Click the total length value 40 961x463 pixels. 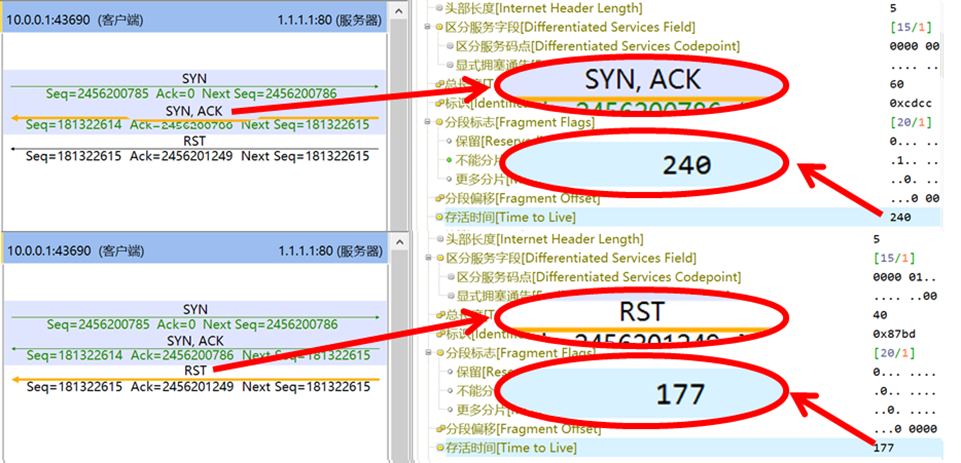pos(879,315)
